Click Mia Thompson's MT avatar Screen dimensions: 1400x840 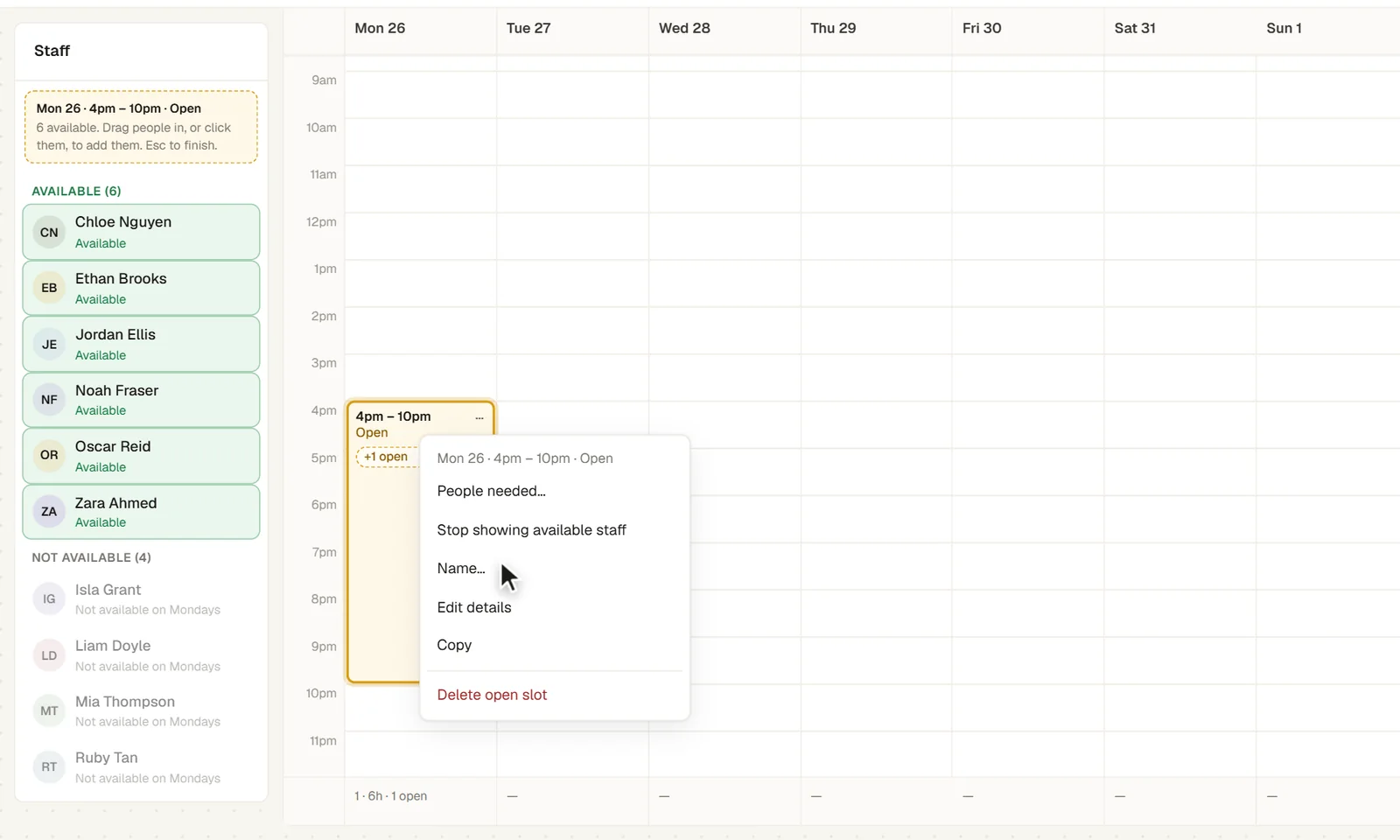[49, 710]
